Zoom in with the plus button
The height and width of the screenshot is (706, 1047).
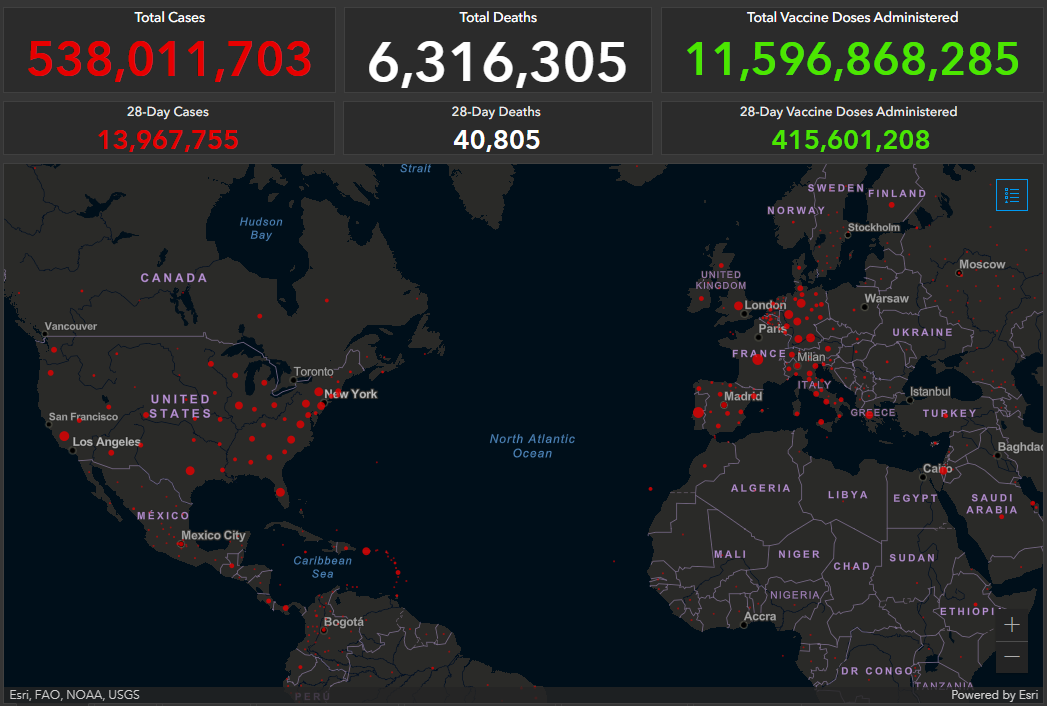pos(1012,625)
